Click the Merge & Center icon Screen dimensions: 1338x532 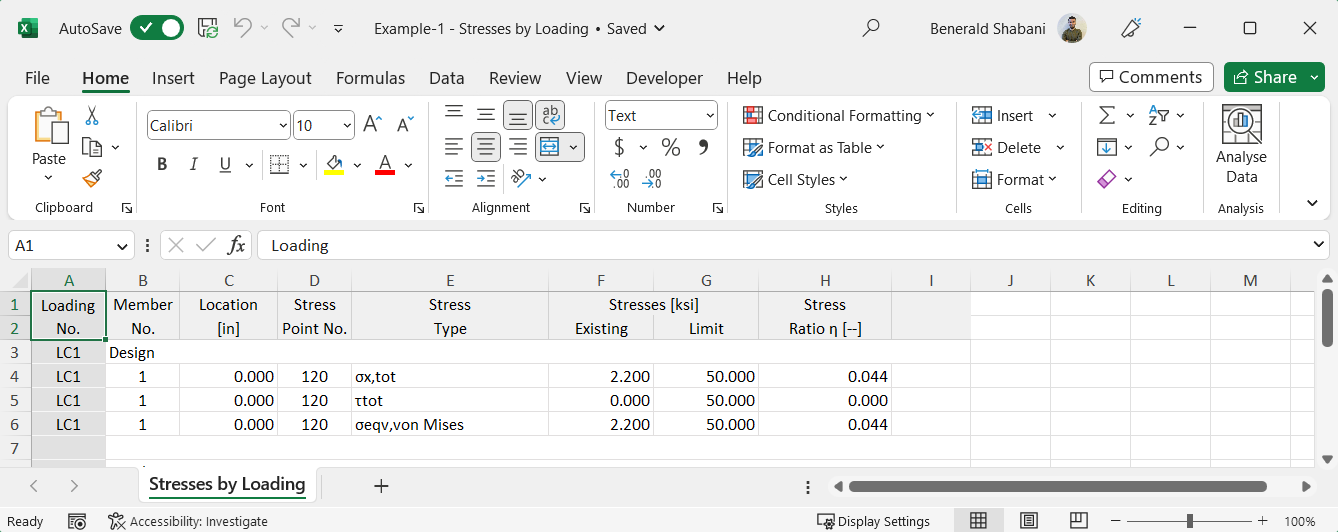coord(549,147)
